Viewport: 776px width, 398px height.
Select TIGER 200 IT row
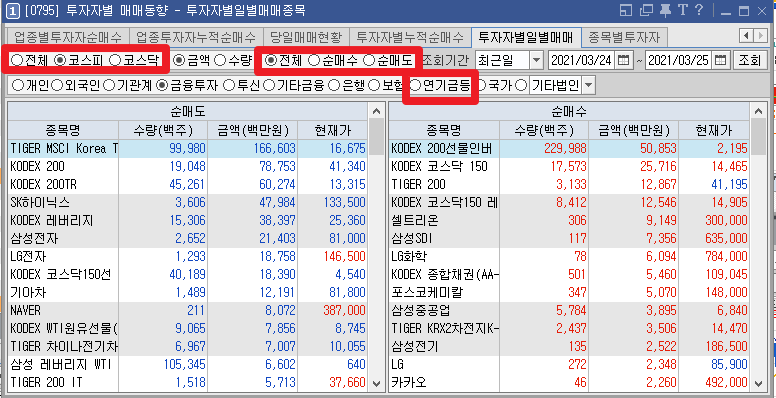tap(188, 382)
